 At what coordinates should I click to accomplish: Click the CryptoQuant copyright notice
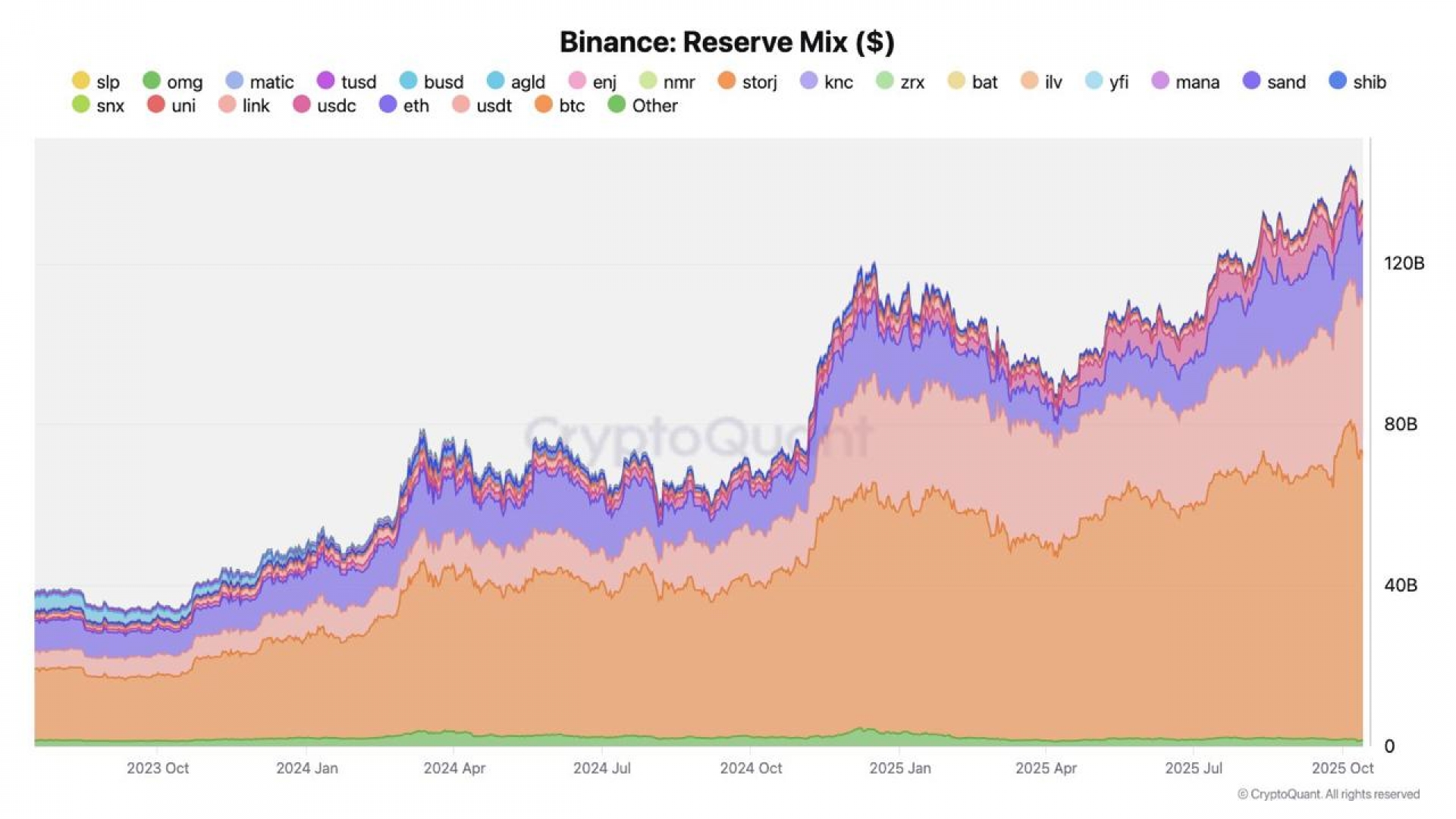pyautogui.click(x=1328, y=794)
